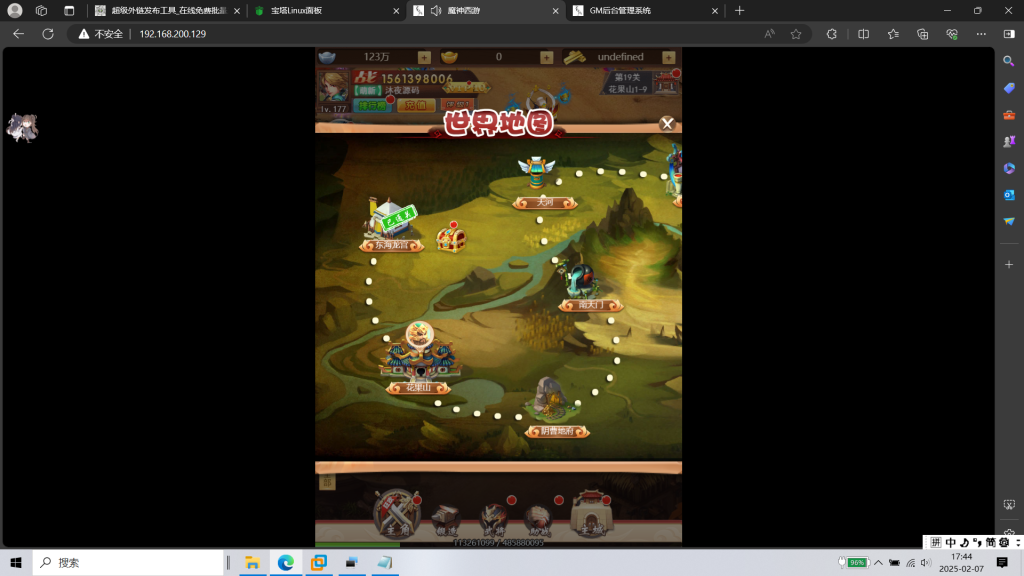Open the treasure chest on the map

click(452, 239)
